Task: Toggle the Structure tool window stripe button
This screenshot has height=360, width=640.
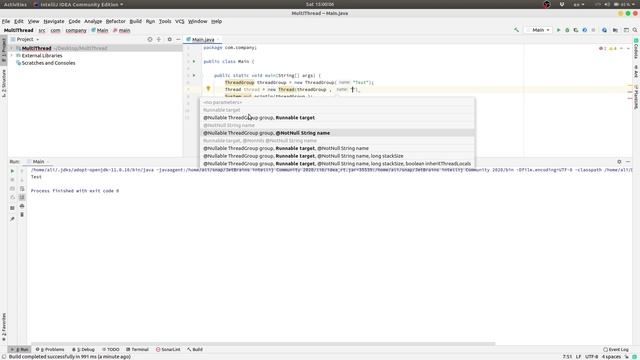Action: click(4, 83)
